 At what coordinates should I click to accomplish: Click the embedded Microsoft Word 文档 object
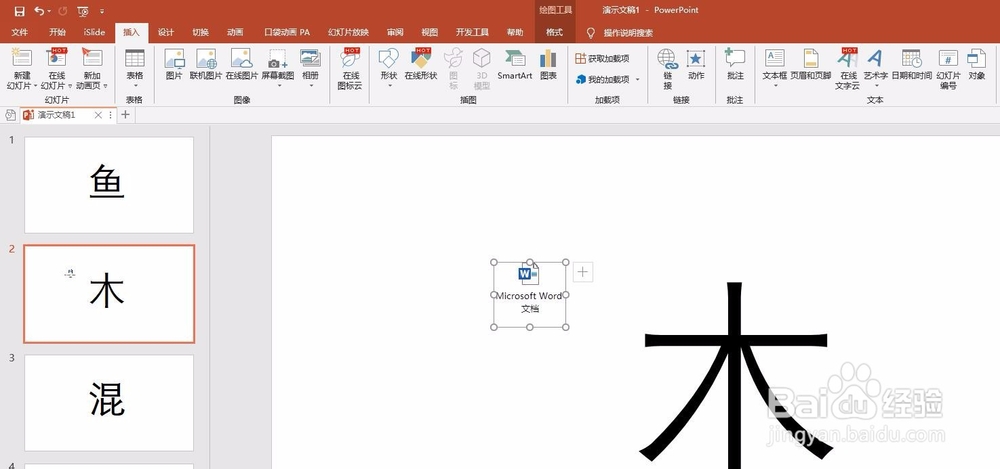click(x=529, y=295)
